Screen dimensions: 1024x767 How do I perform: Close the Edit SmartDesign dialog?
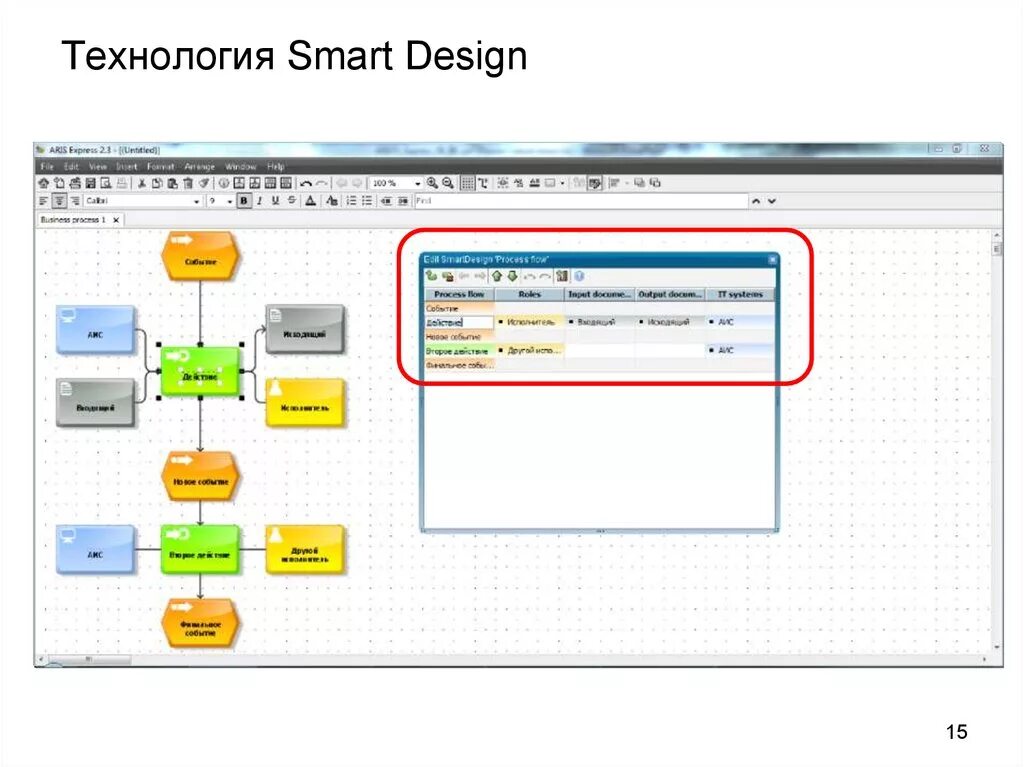pos(772,259)
